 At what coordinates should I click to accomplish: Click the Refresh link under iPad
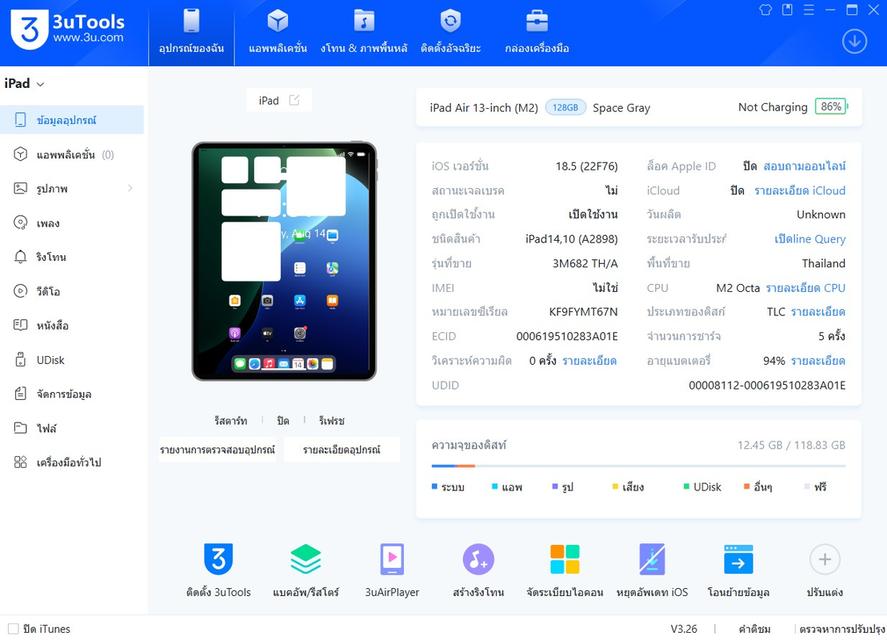click(331, 420)
